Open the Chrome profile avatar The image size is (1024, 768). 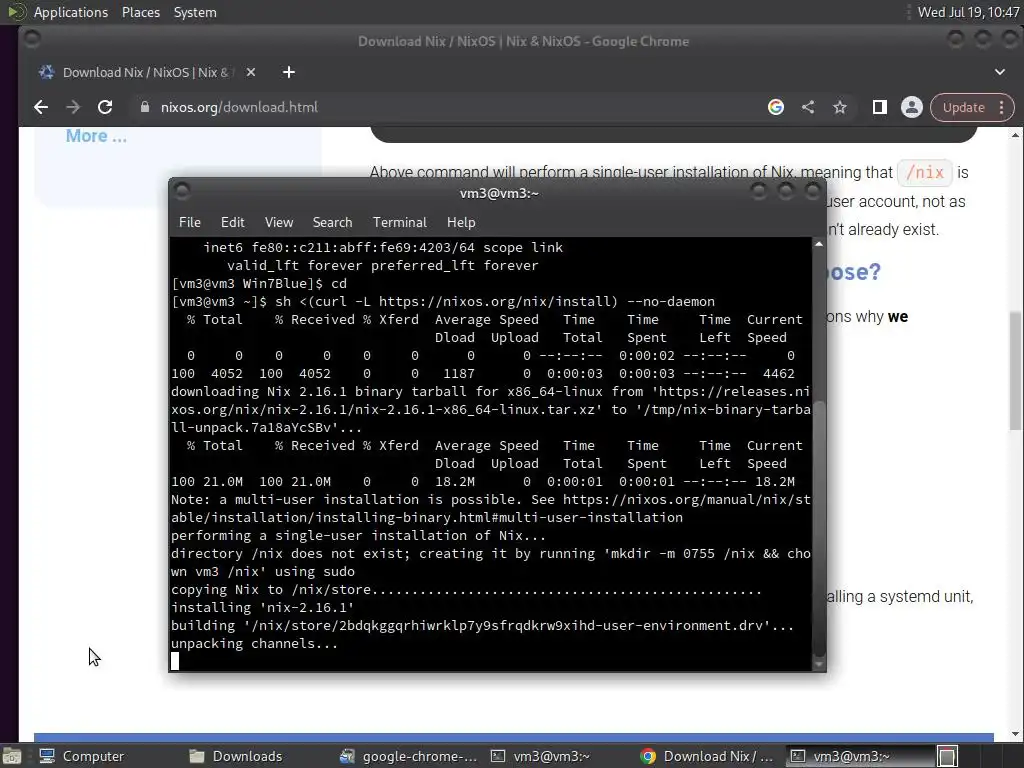click(912, 107)
